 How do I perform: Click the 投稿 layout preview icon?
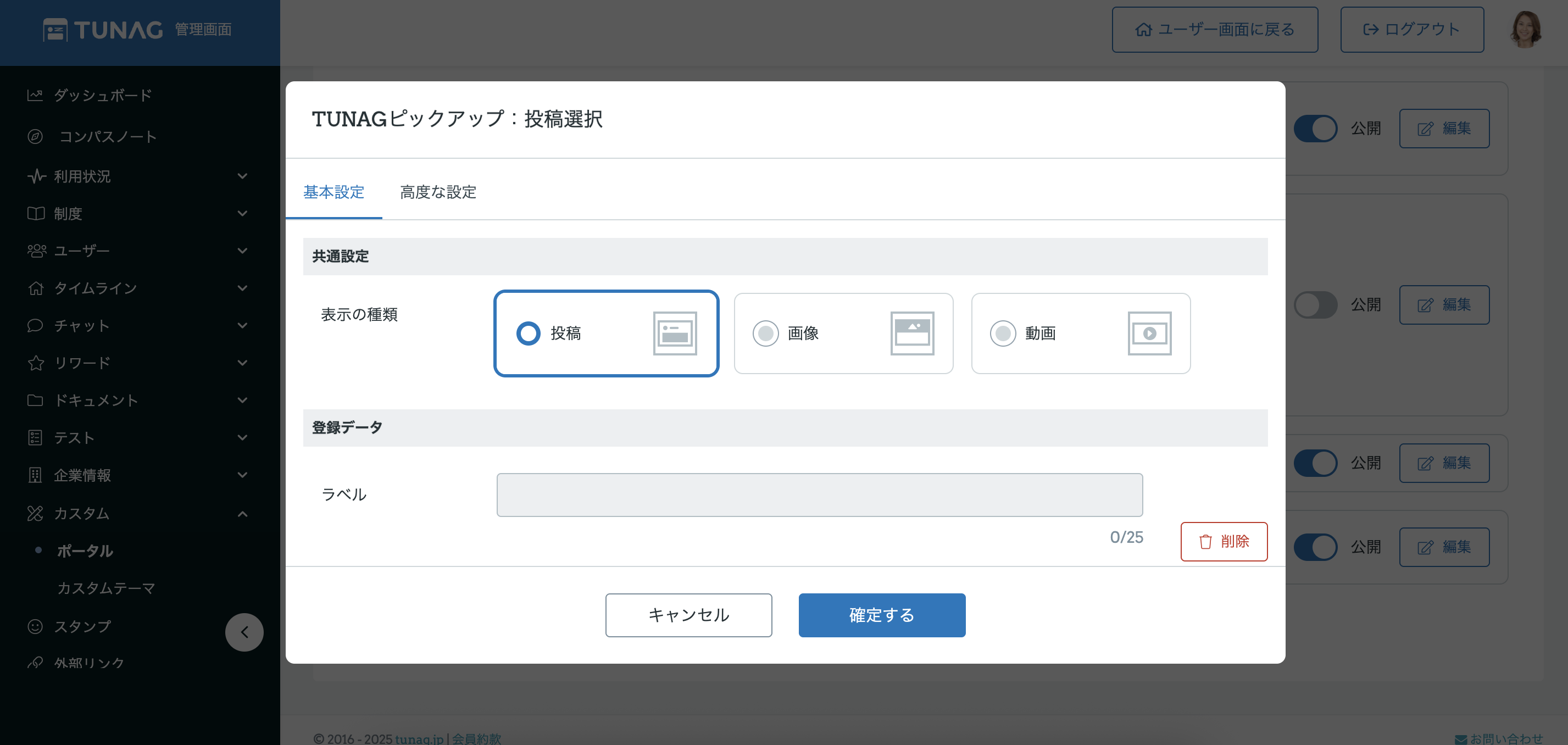coord(675,333)
